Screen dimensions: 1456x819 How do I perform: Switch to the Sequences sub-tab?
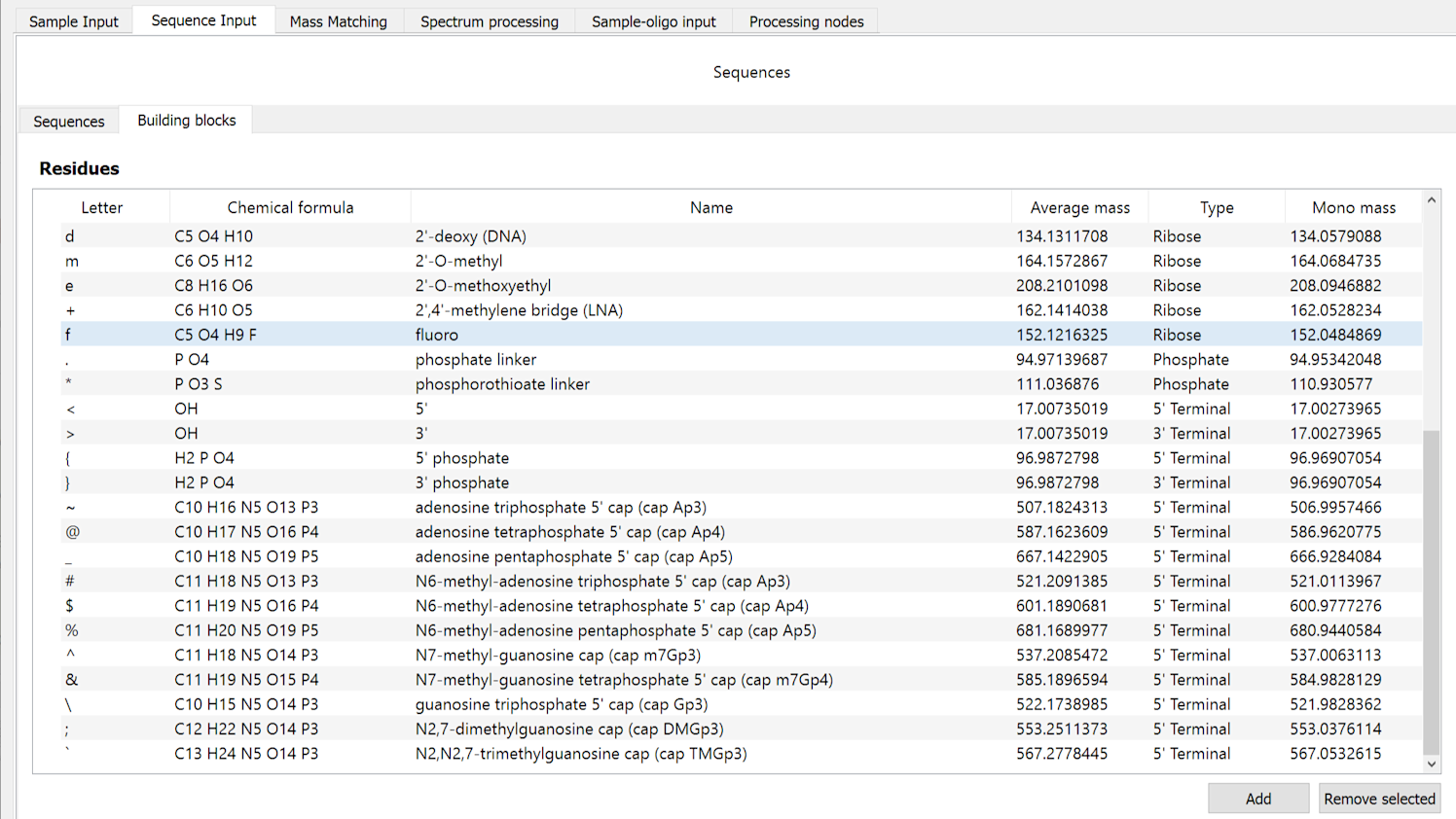pyautogui.click(x=68, y=122)
